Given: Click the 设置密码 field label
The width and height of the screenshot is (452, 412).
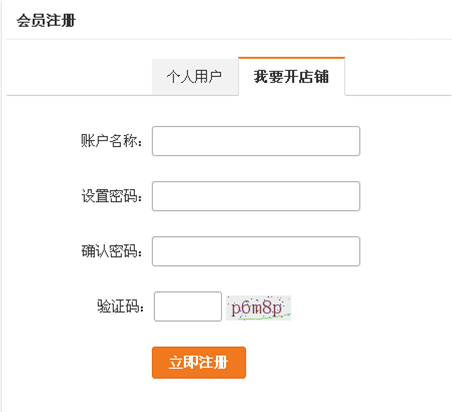Looking at the screenshot, I should [111, 196].
